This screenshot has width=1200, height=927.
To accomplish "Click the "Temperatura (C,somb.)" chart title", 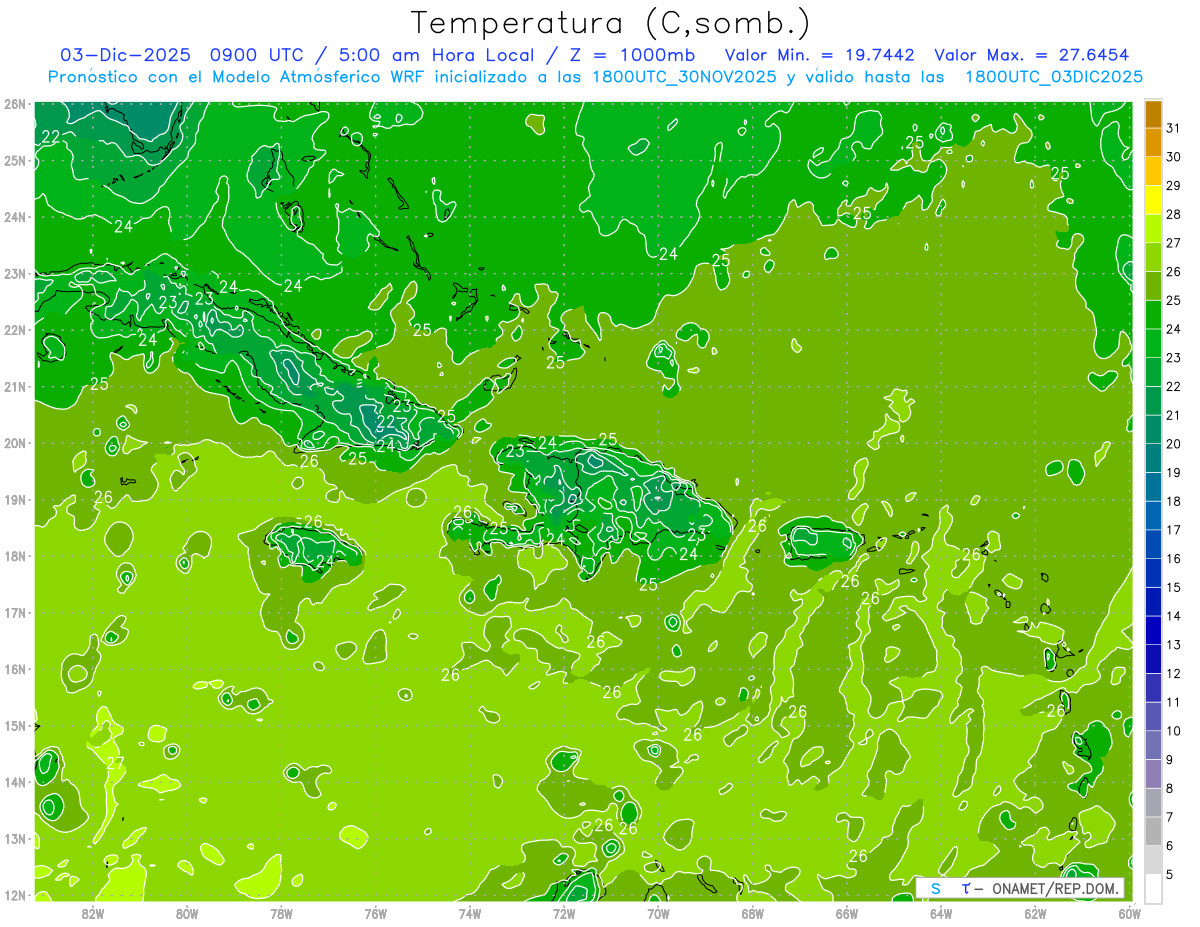I will [611, 24].
